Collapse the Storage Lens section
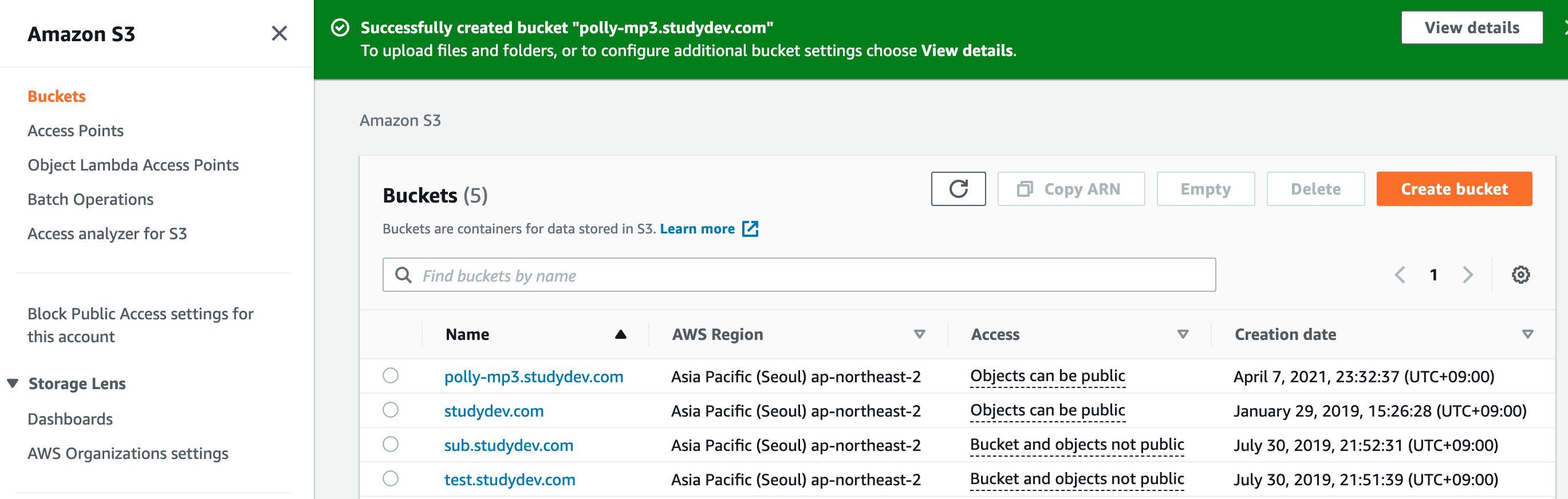 click(x=13, y=383)
